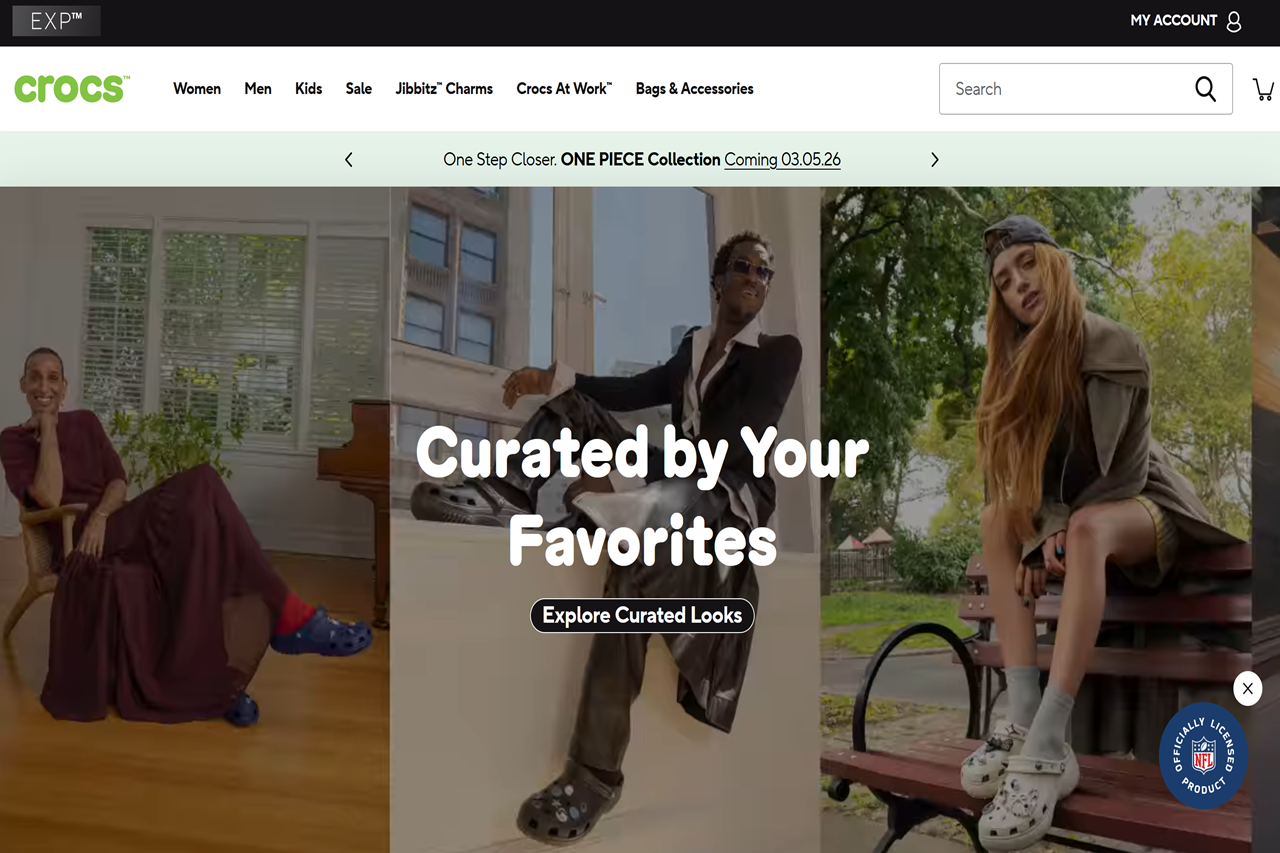
Task: Open the Sale section
Action: point(358,89)
